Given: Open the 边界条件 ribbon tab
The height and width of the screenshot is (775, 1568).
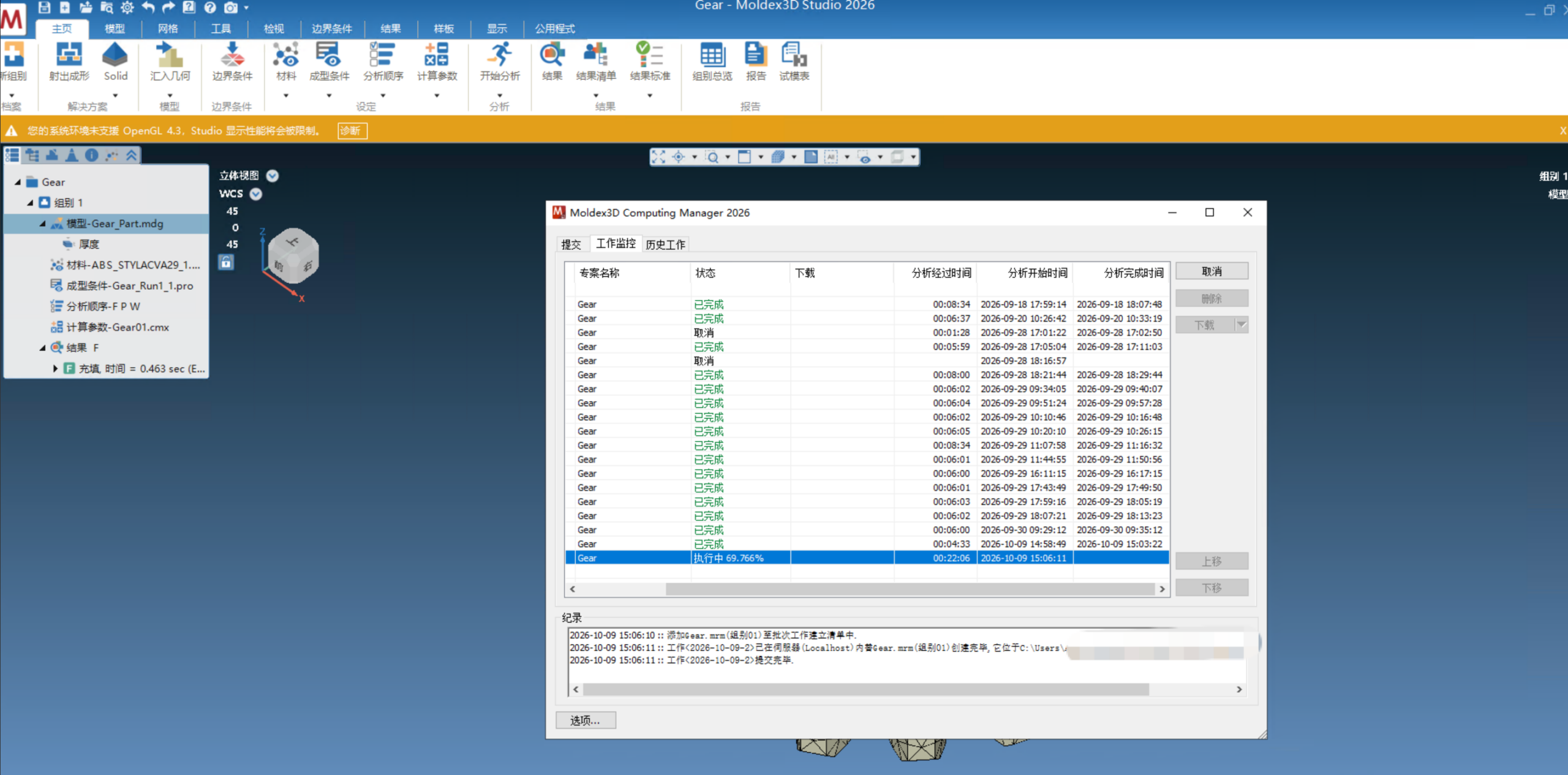Looking at the screenshot, I should pos(331,28).
